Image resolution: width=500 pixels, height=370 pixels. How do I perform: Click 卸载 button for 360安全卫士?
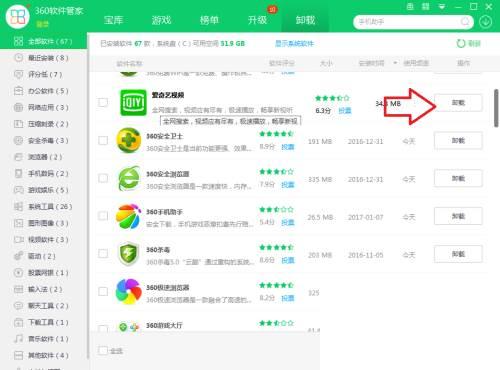coord(458,140)
